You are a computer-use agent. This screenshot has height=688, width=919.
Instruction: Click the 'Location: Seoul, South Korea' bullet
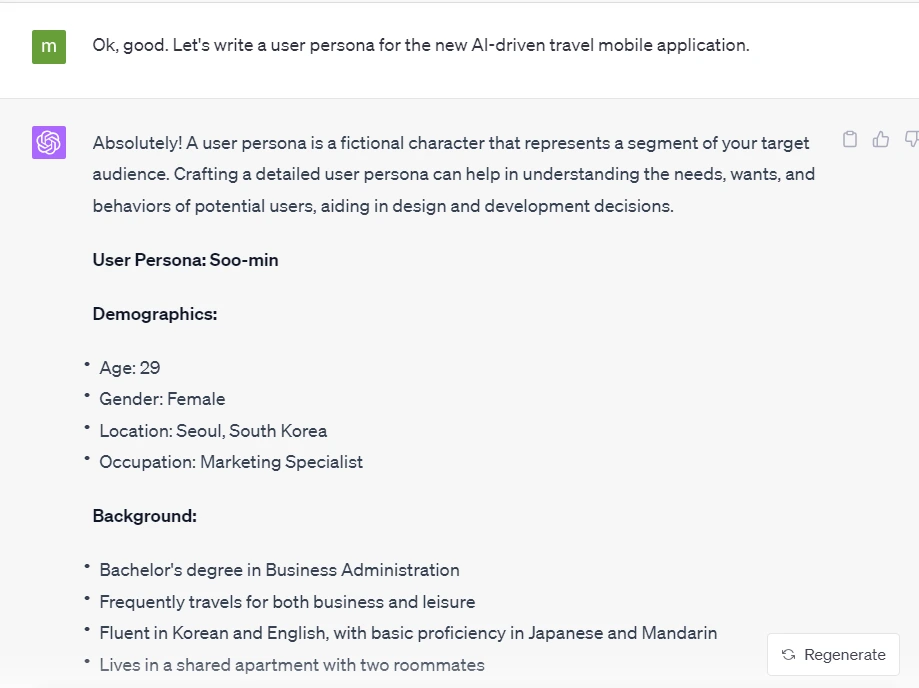coord(213,431)
